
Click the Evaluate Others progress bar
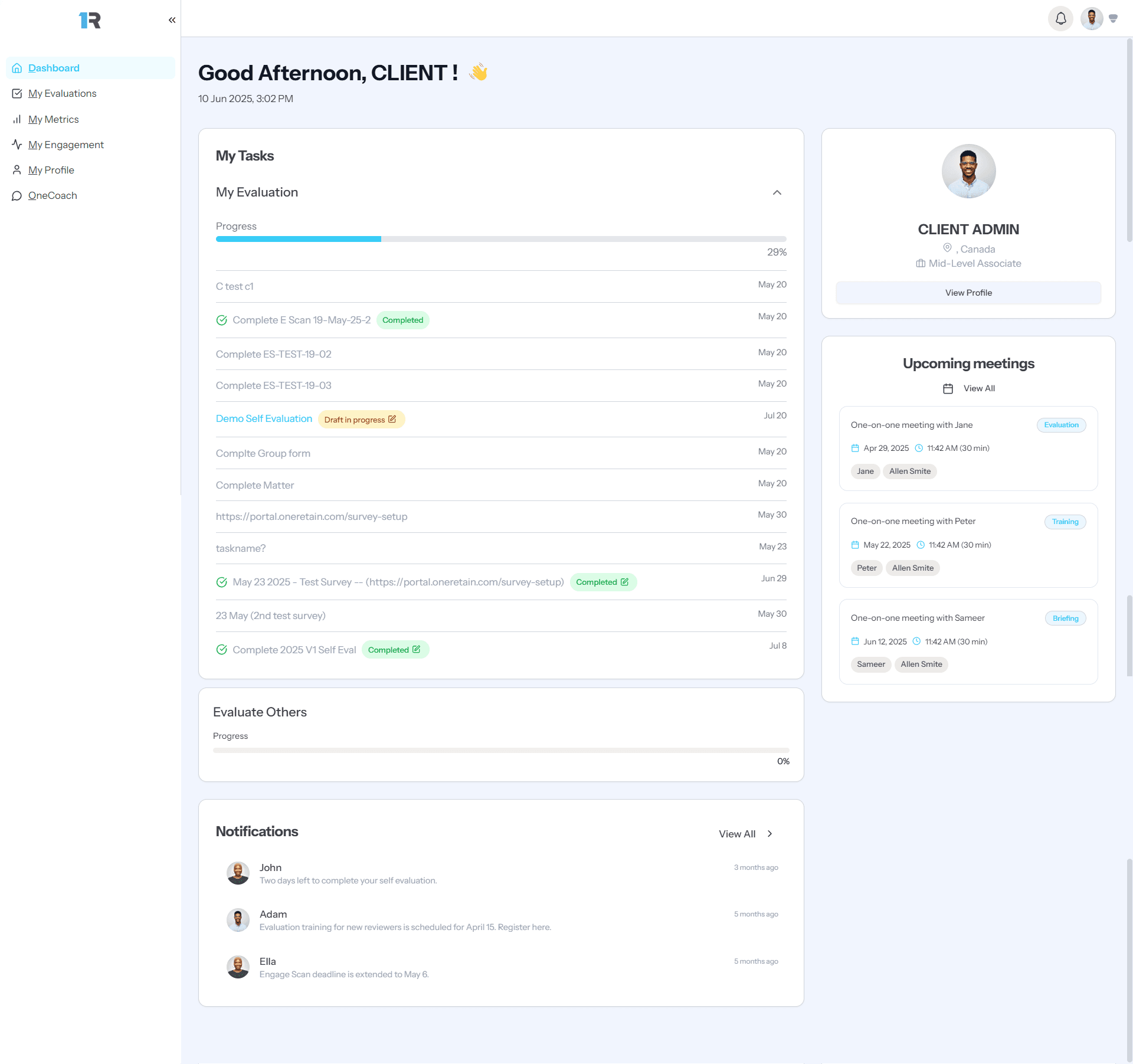501,750
